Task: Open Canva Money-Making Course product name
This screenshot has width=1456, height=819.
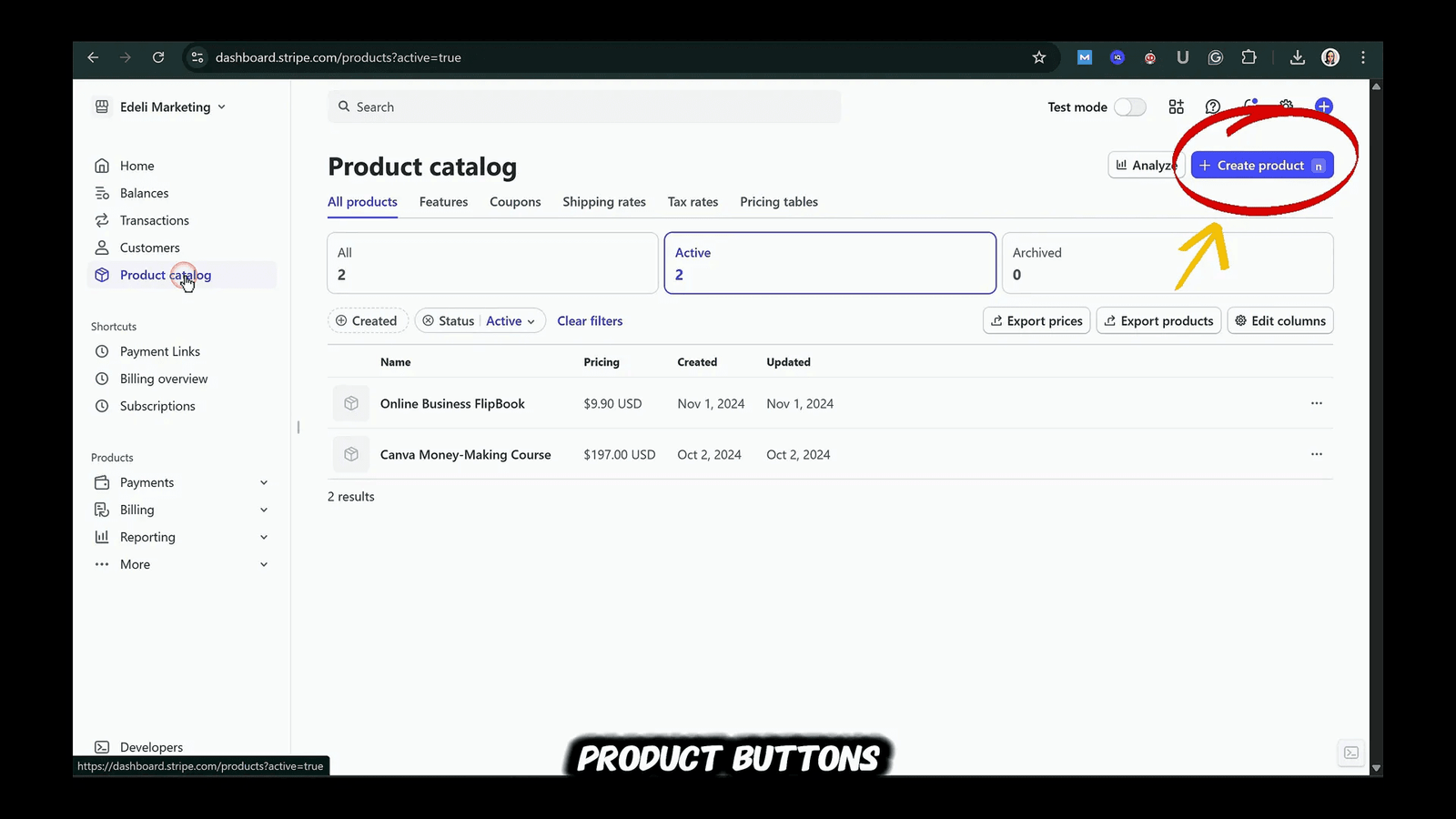Action: [465, 454]
